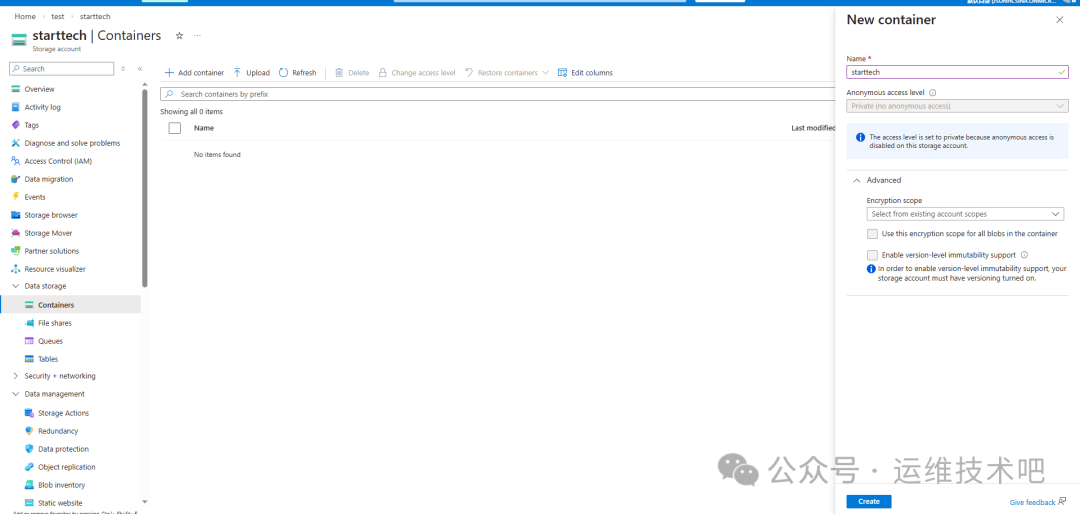Open Activity log icon in sidebar

[16, 107]
